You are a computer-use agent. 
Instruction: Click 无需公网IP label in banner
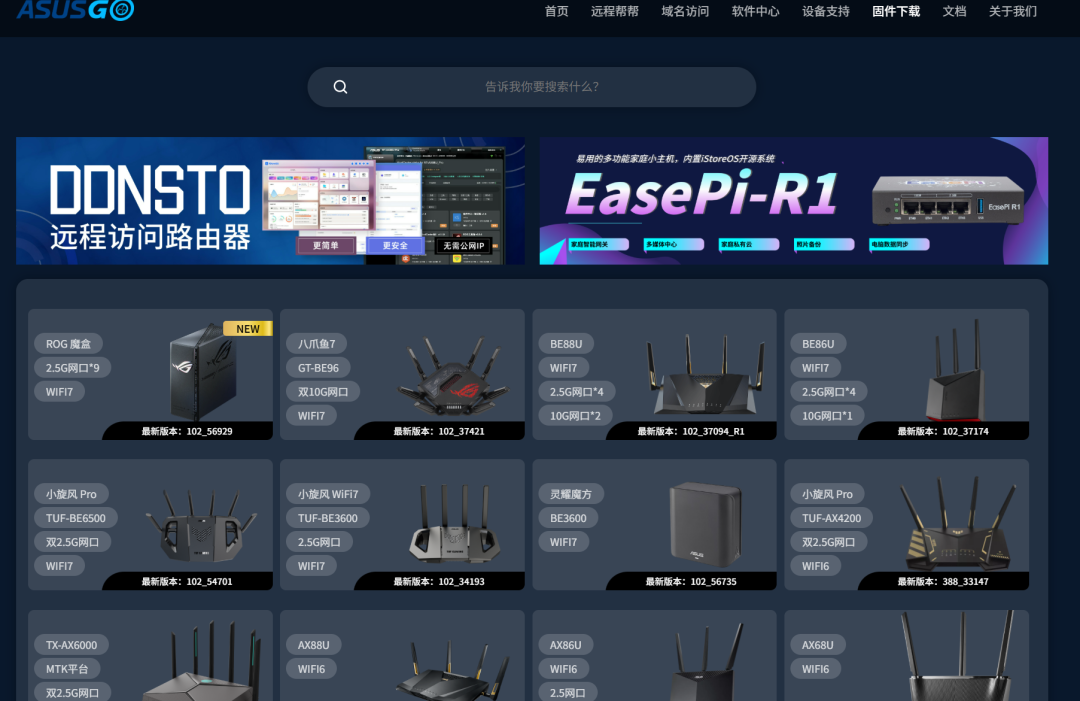464,246
